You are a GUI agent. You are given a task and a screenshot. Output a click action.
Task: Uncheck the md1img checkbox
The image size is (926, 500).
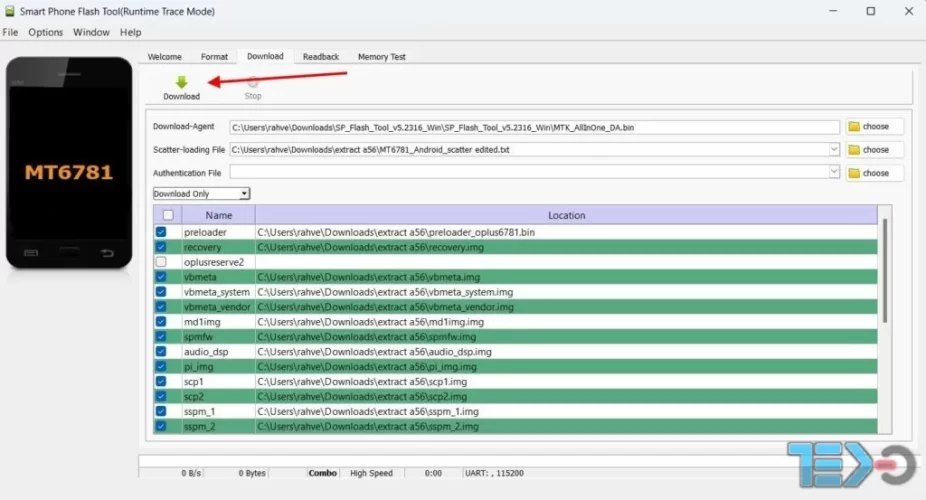click(x=161, y=322)
